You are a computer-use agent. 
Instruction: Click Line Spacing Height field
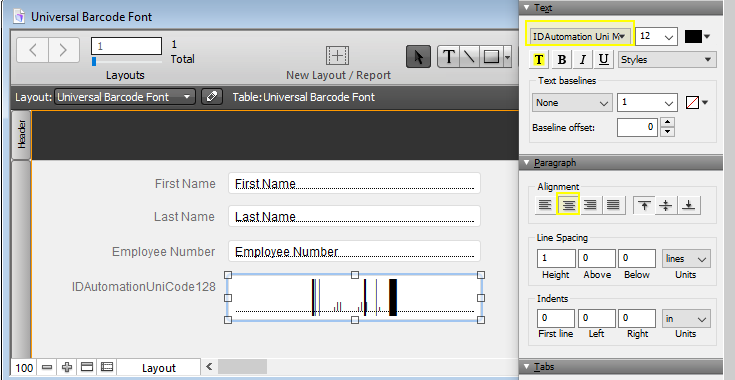(x=556, y=258)
